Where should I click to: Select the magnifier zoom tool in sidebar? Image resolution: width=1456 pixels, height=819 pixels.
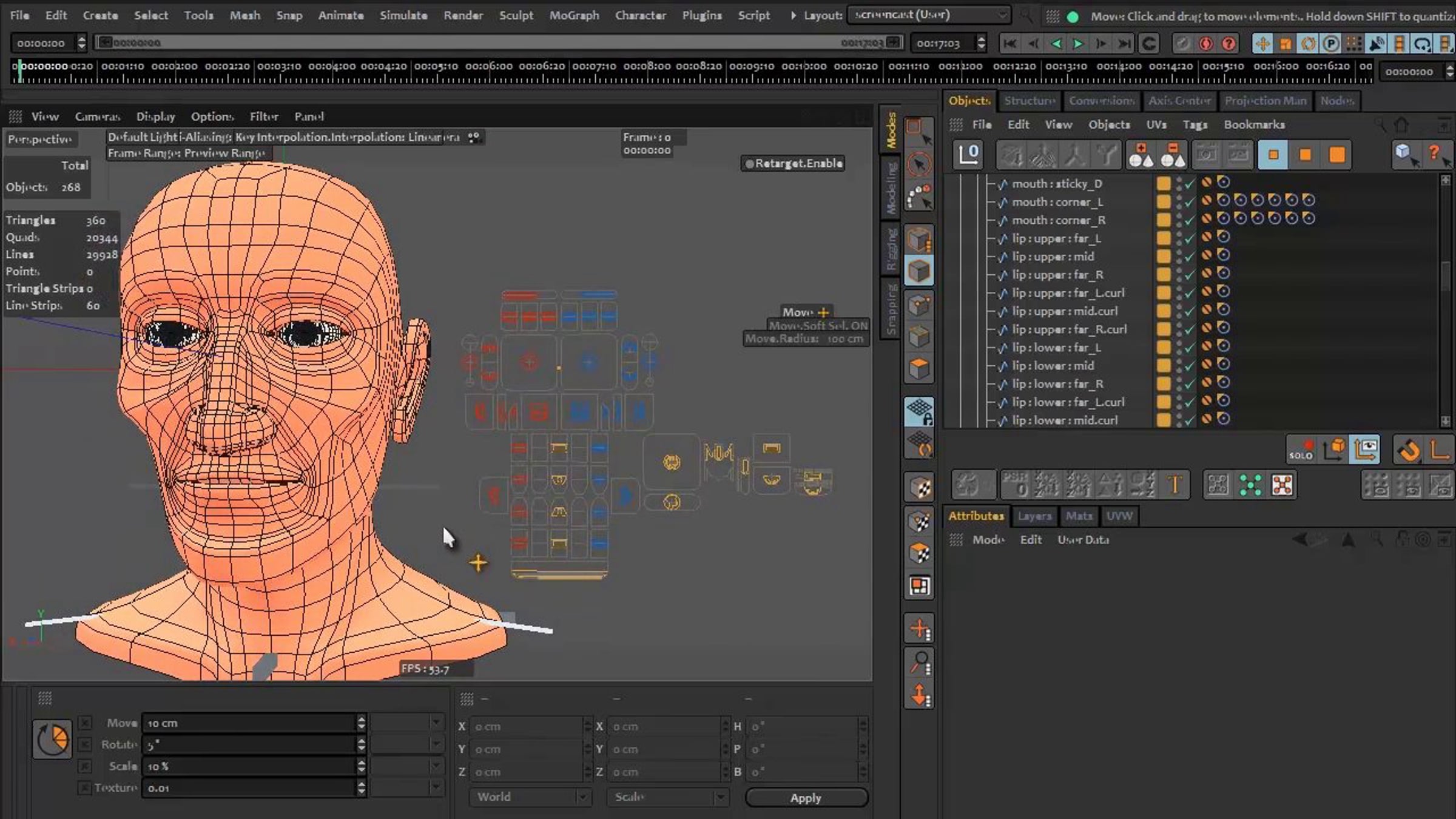click(x=920, y=662)
